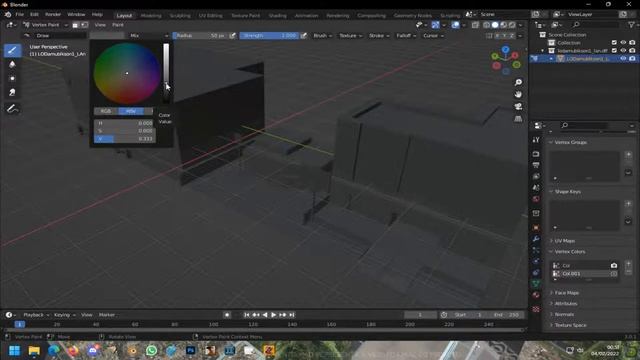Open the Brush settings dropdown

point(322,36)
